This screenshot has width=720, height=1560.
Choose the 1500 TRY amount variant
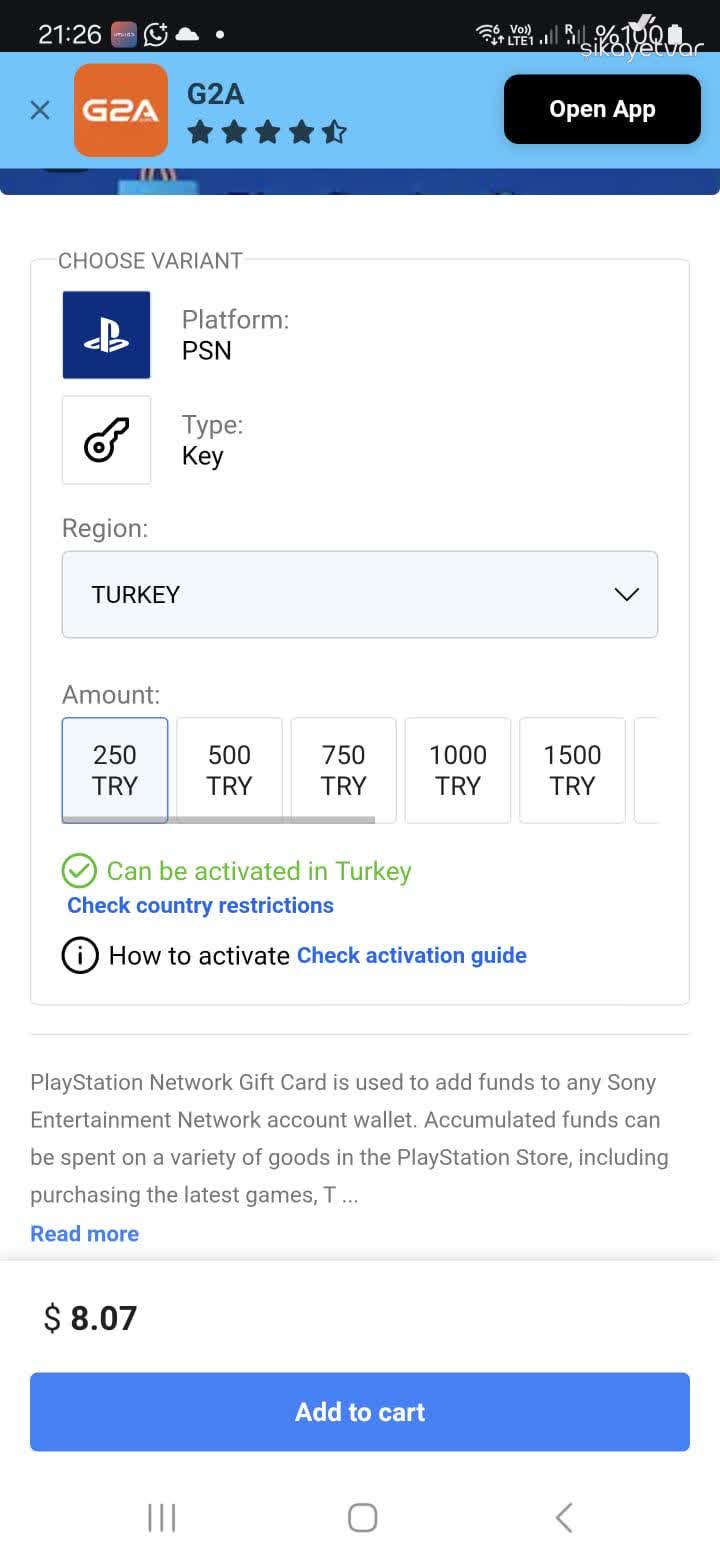click(571, 770)
